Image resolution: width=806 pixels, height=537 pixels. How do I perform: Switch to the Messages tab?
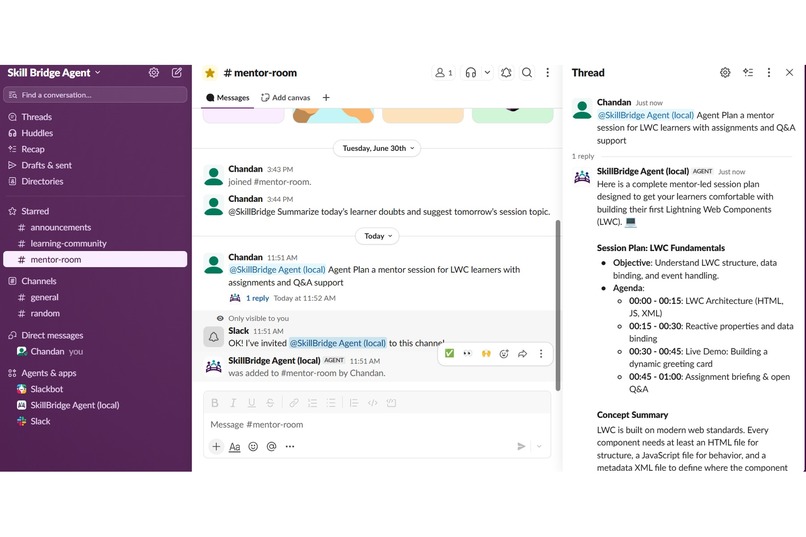click(228, 98)
